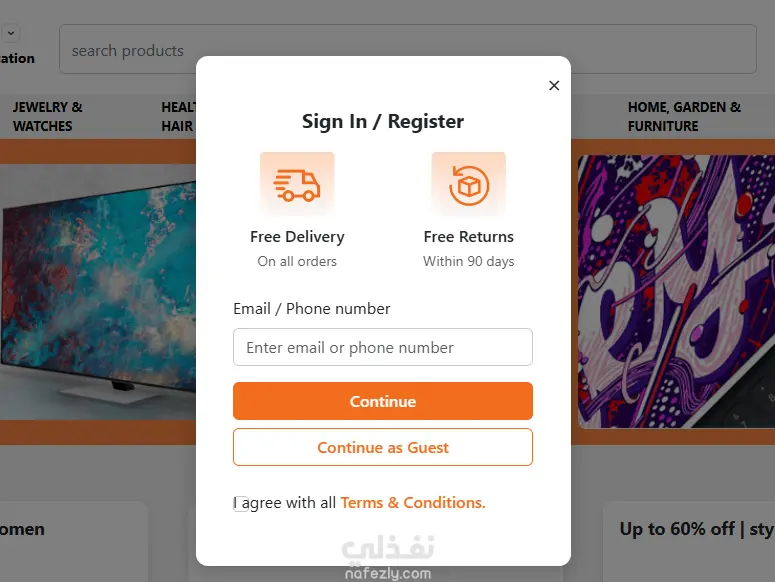
Task: Choose Continue as Guest
Action: (x=383, y=447)
